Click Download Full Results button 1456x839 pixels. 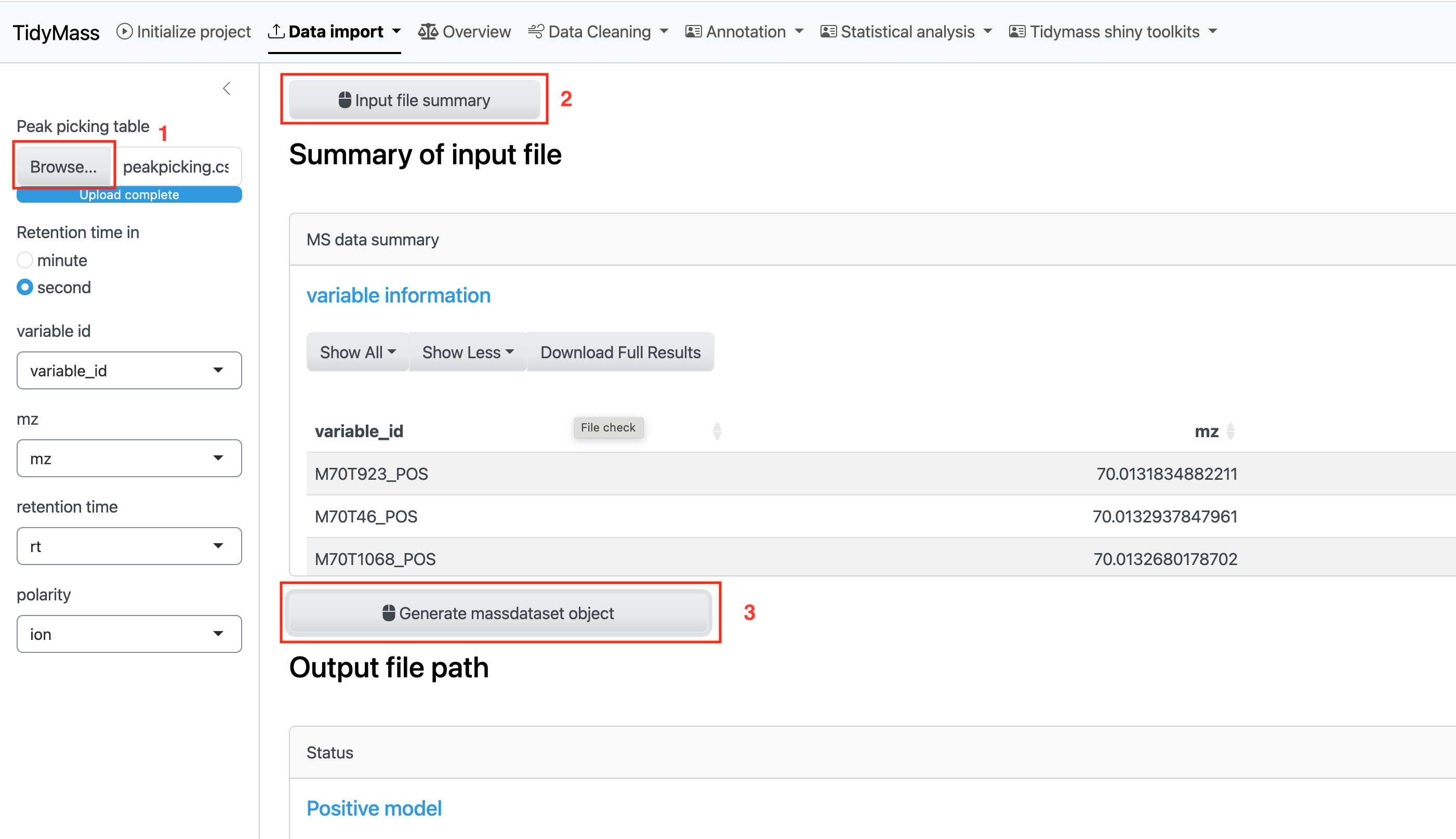(620, 352)
